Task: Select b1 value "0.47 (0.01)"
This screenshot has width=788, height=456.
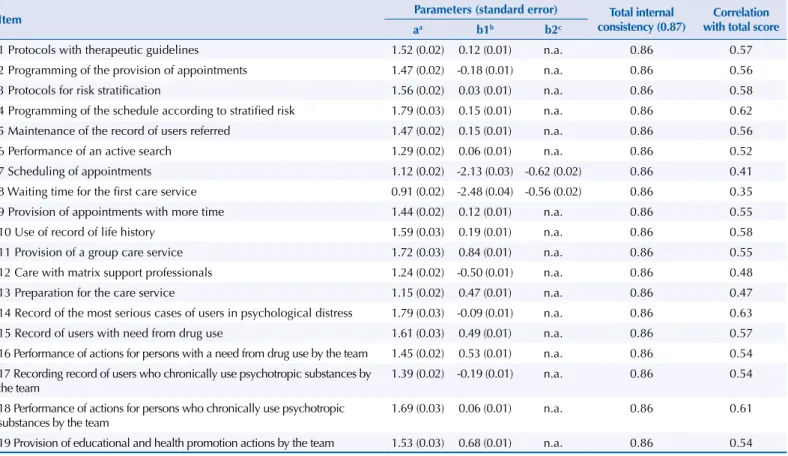Action: point(485,293)
